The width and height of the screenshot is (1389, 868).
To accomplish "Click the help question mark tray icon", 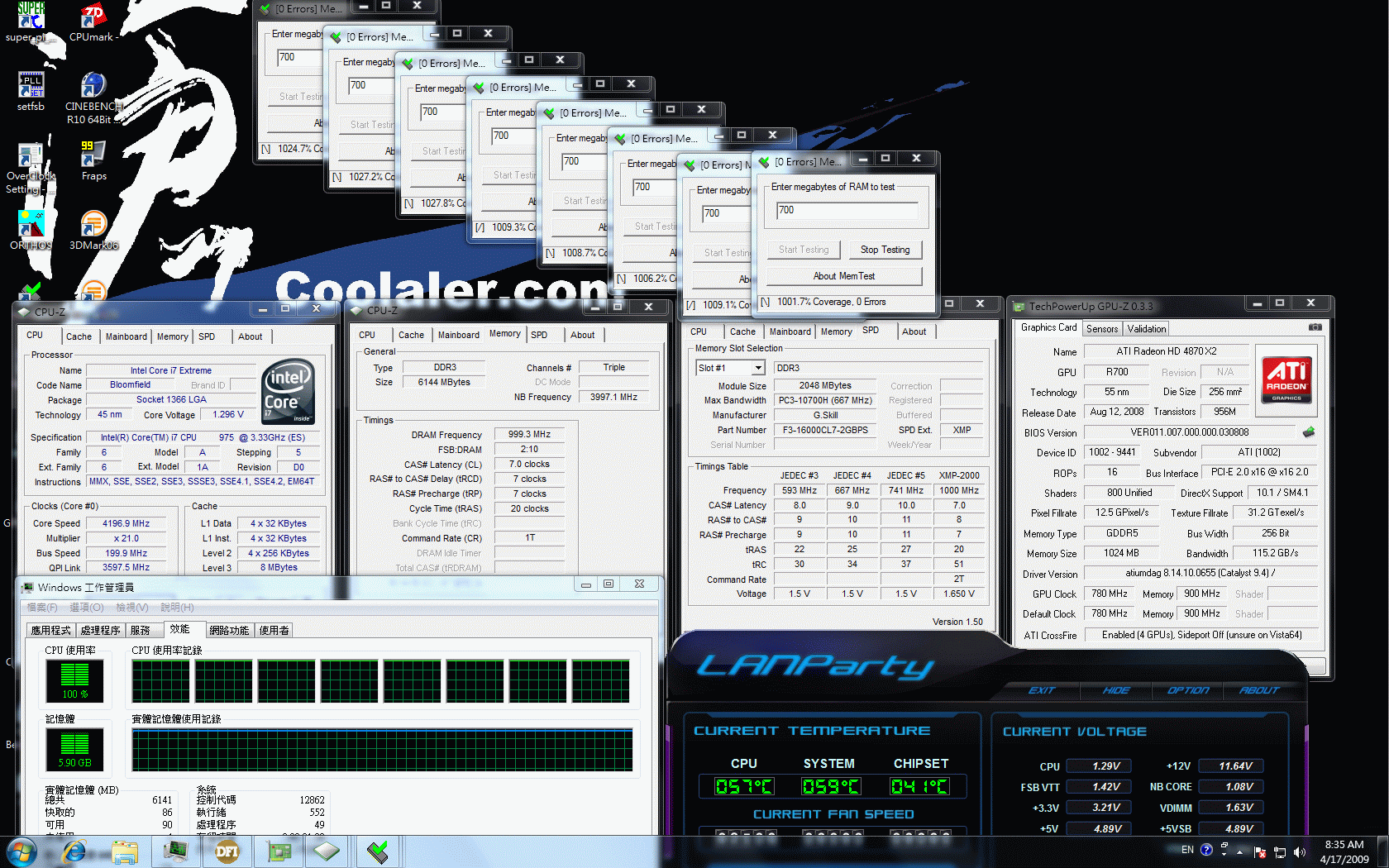I will click(x=1206, y=850).
